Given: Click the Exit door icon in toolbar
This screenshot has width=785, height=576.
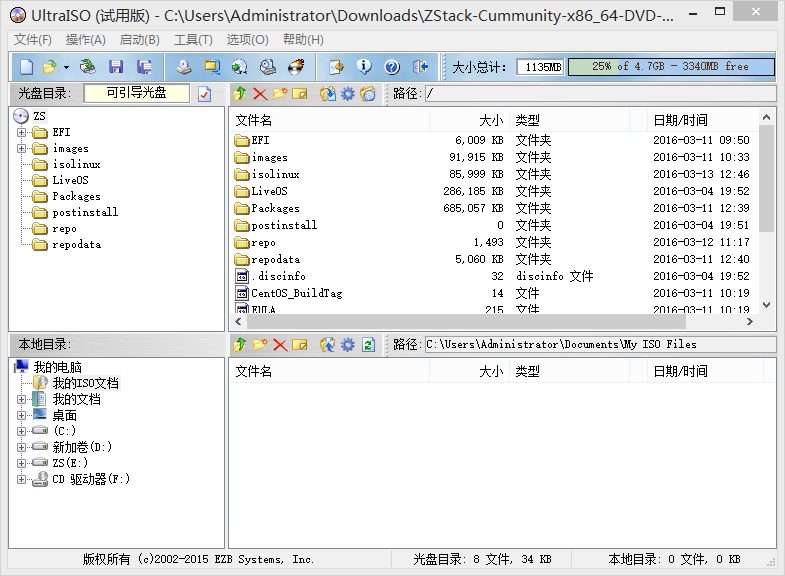Looking at the screenshot, I should tap(420, 67).
